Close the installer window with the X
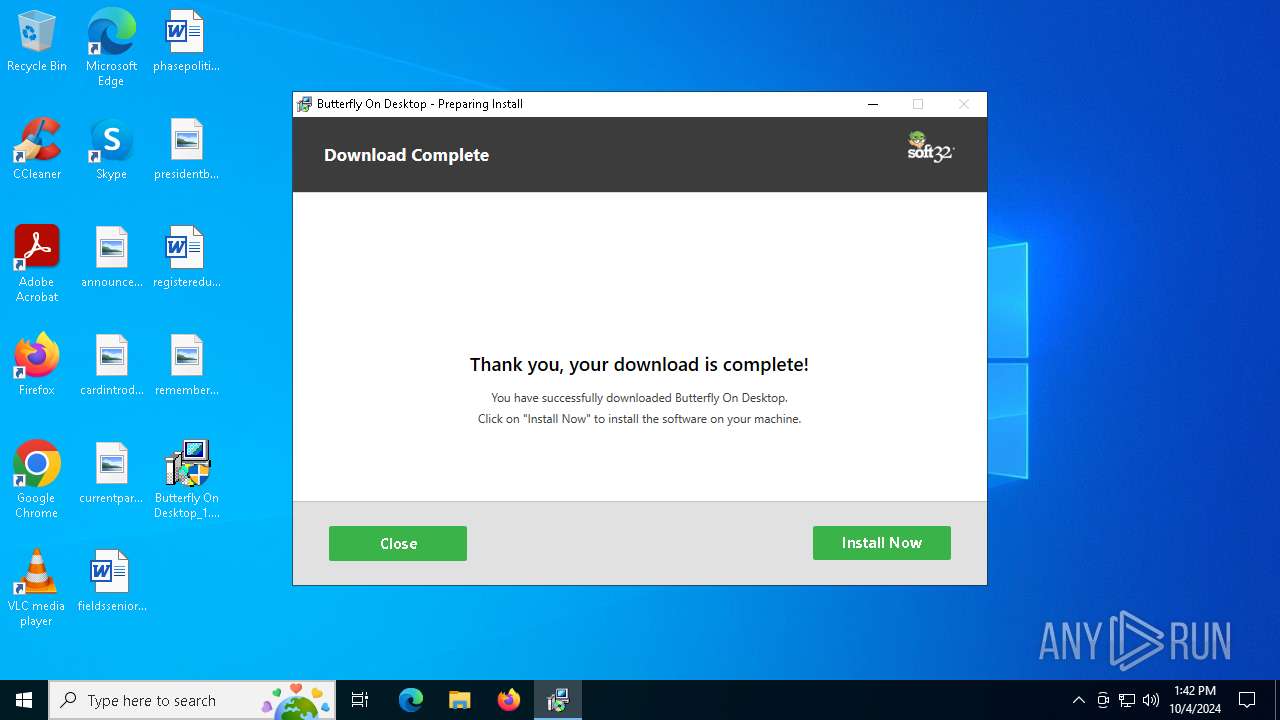This screenshot has width=1280, height=720. click(x=964, y=104)
